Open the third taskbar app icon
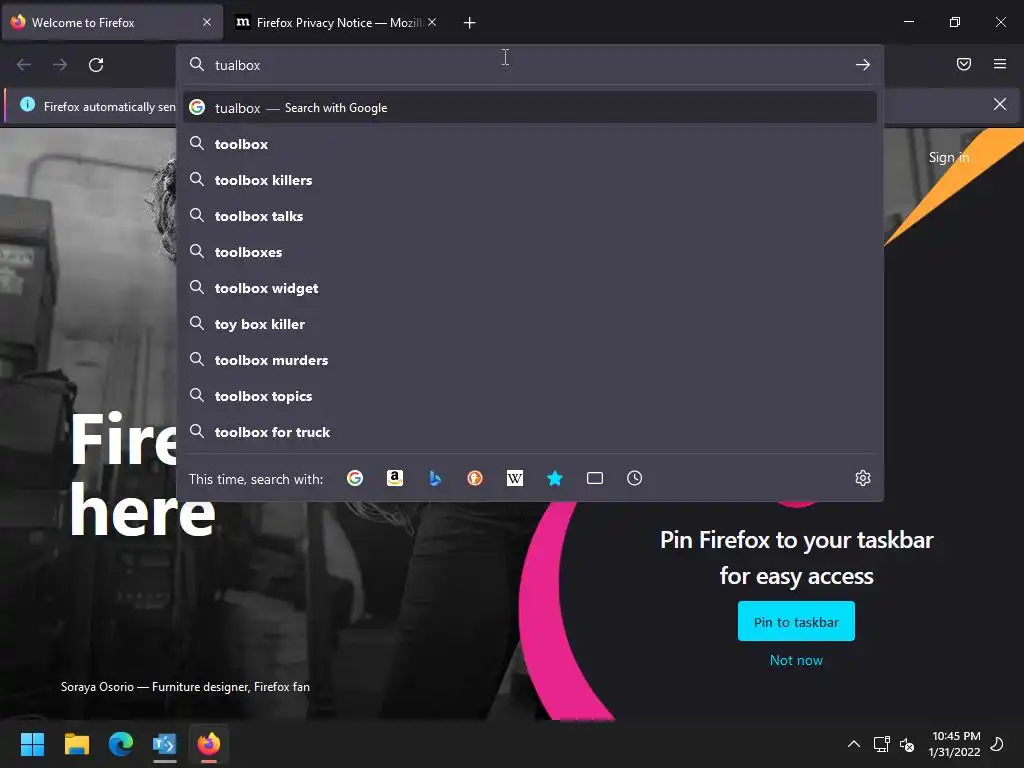 click(165, 744)
